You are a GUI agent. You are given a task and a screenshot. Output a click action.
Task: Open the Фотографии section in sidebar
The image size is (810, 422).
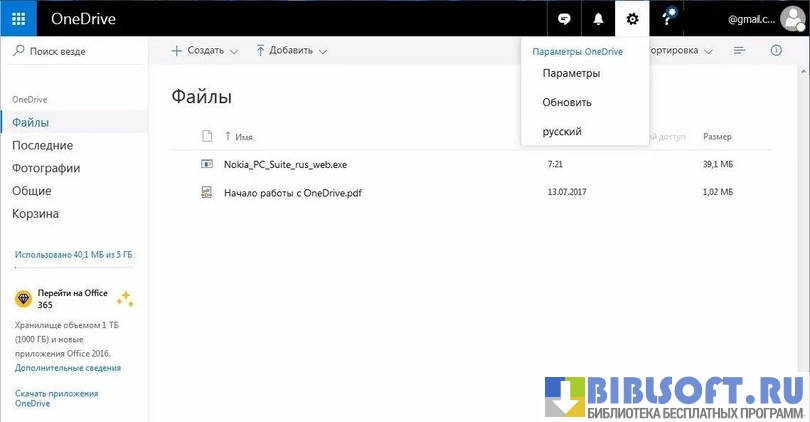click(x=46, y=168)
